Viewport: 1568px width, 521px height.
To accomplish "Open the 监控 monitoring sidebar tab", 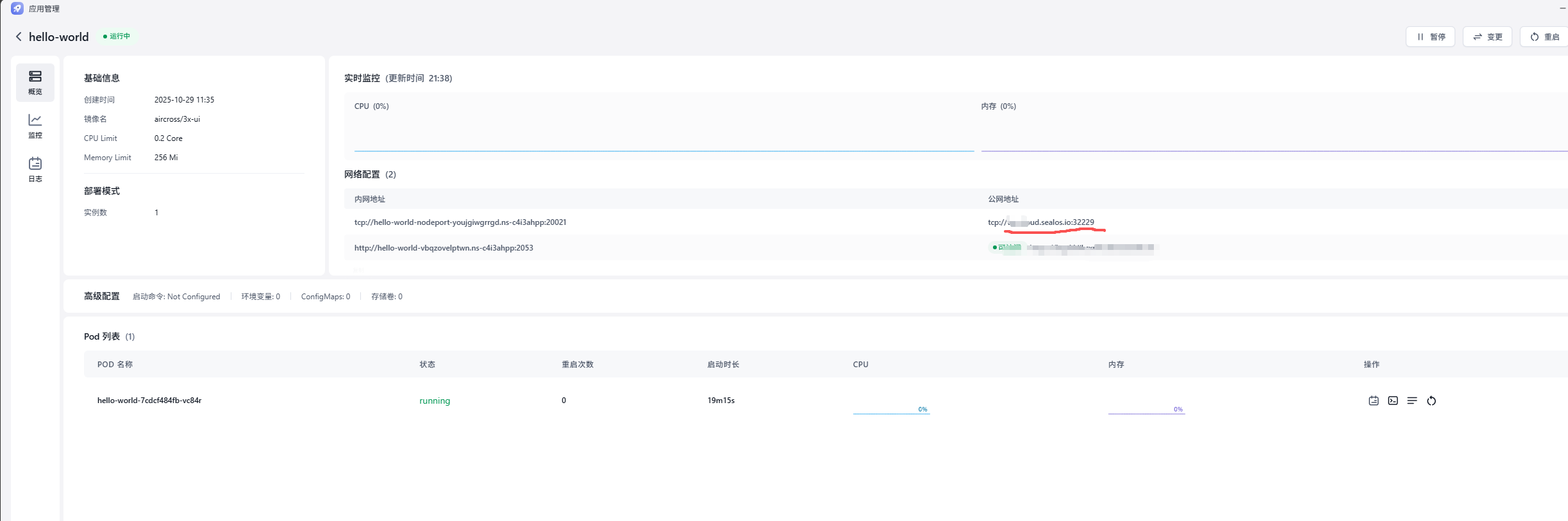I will tap(35, 126).
